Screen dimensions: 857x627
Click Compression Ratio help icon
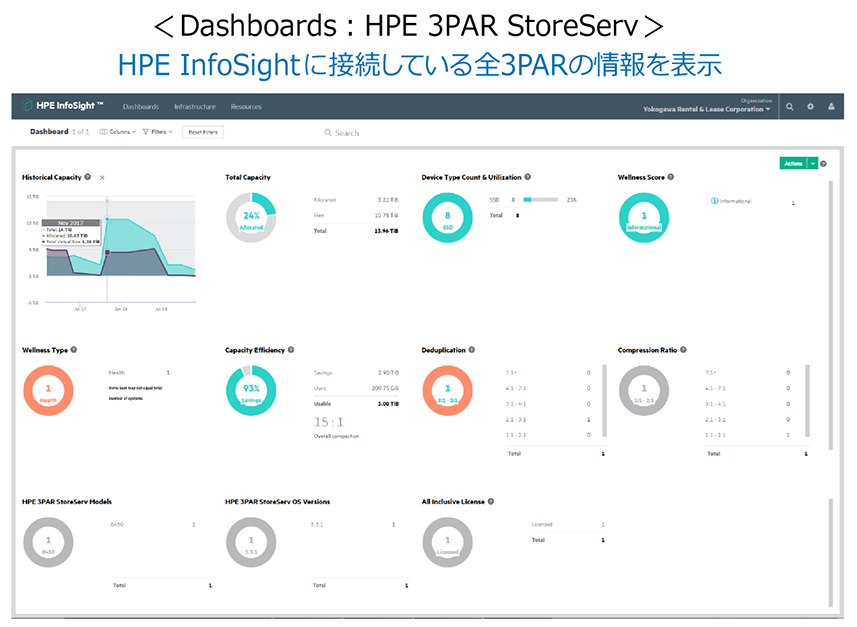click(683, 349)
